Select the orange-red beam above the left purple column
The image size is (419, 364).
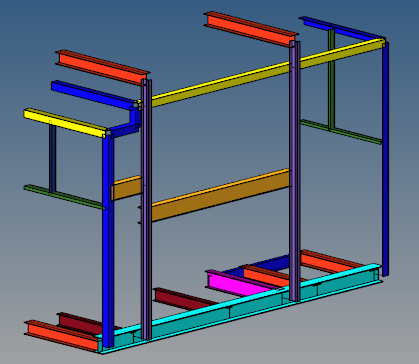(102, 67)
